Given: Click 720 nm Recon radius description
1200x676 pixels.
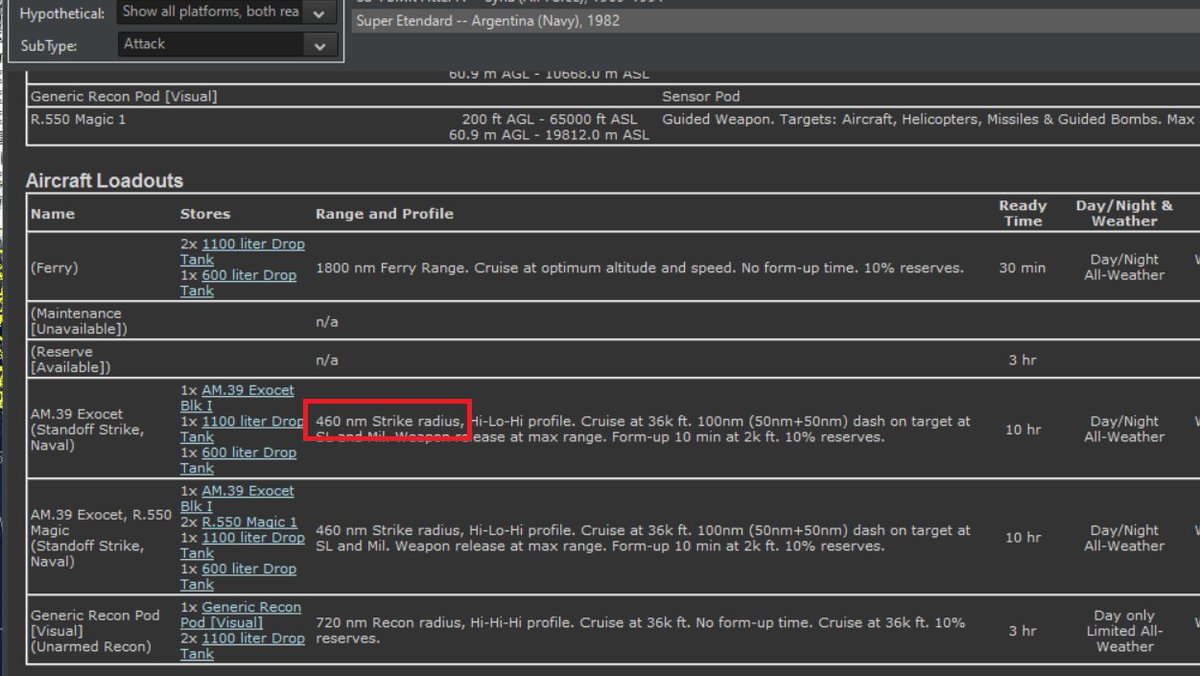Looking at the screenshot, I should click(x=641, y=630).
